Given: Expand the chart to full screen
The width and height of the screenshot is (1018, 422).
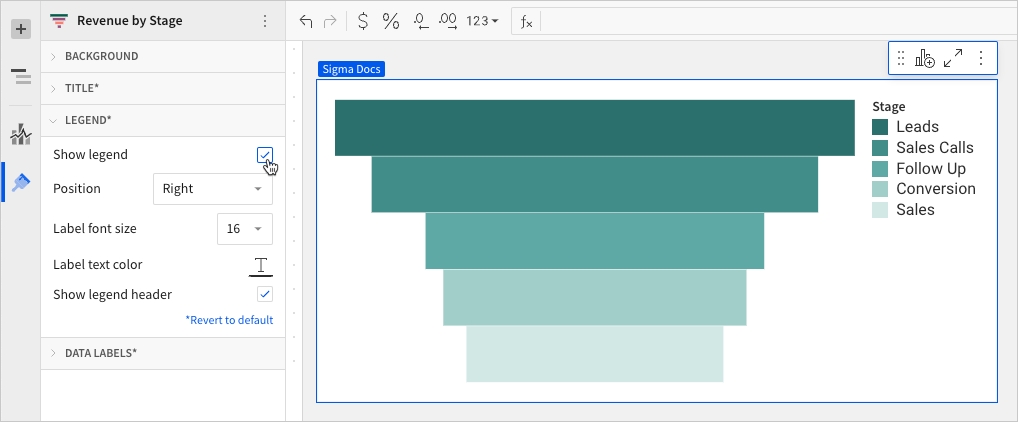Looking at the screenshot, I should tap(953, 58).
